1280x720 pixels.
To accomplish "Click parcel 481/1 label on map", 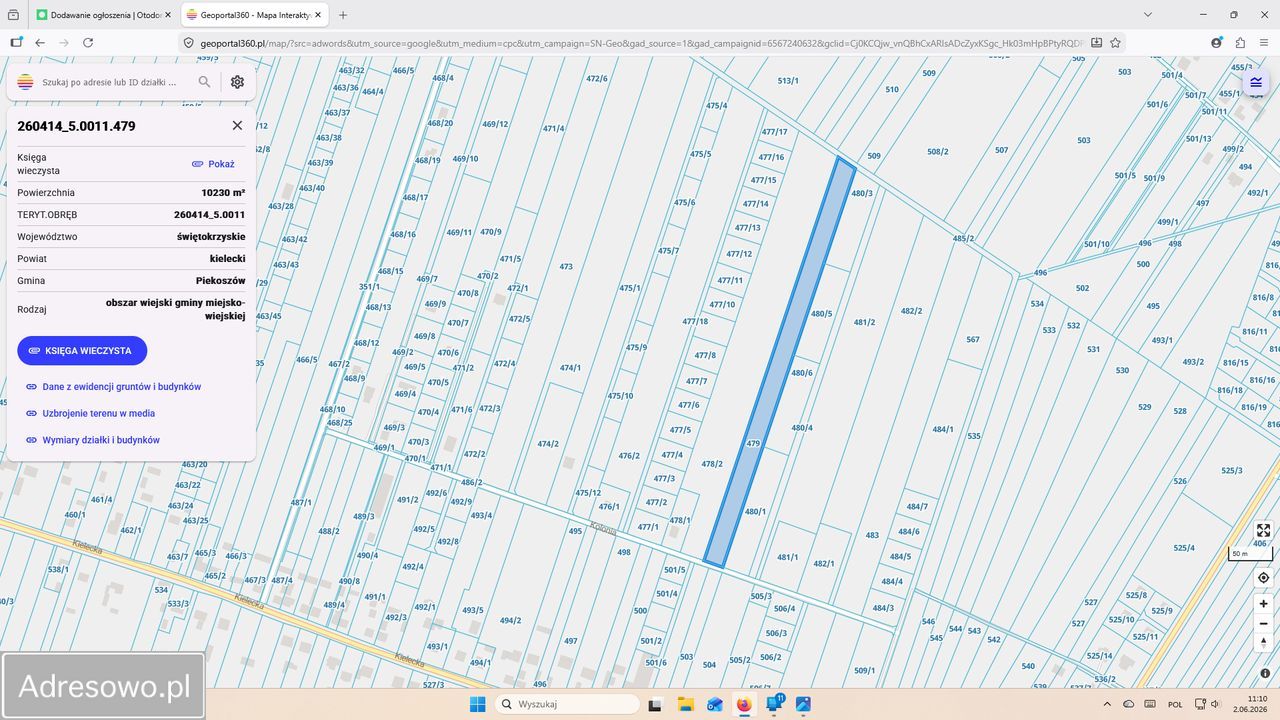I will tap(788, 557).
